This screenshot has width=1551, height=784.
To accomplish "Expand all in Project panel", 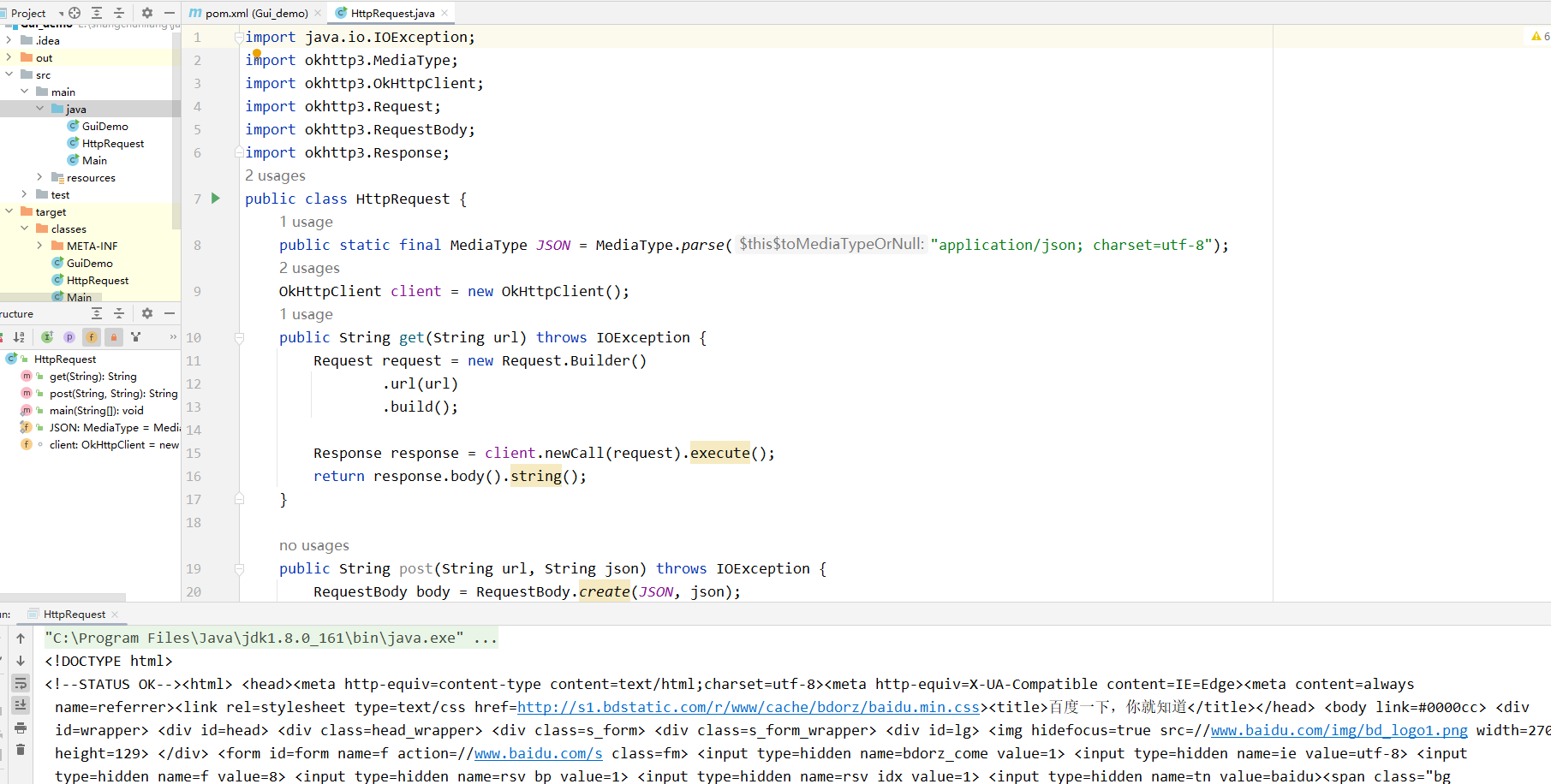I will tap(97, 13).
